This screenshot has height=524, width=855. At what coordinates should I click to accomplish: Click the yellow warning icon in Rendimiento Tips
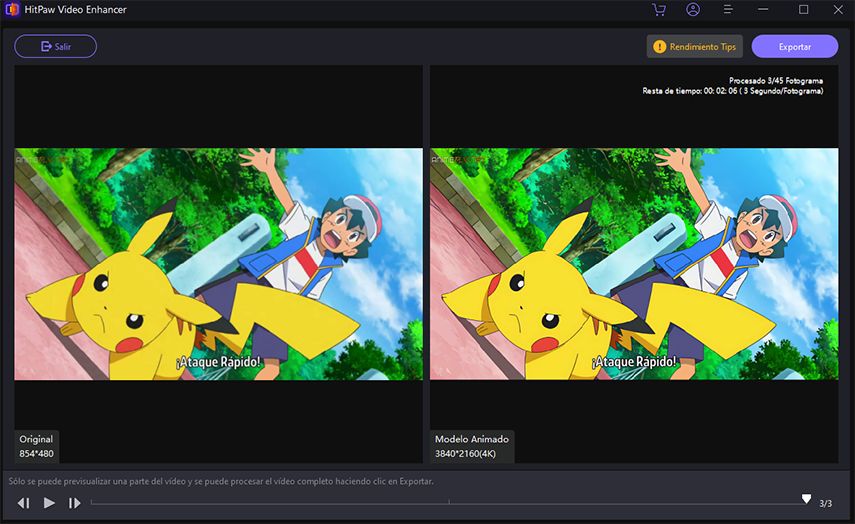(659, 46)
